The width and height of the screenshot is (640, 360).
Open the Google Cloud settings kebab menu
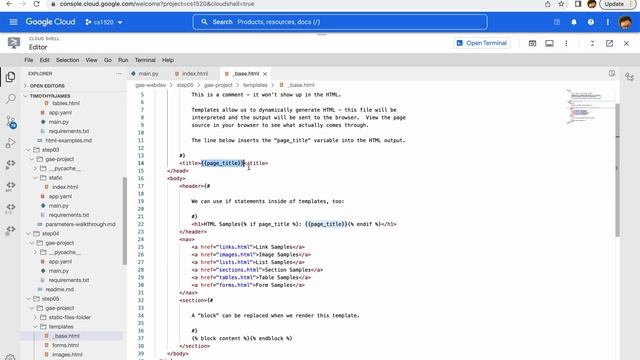coord(607,22)
